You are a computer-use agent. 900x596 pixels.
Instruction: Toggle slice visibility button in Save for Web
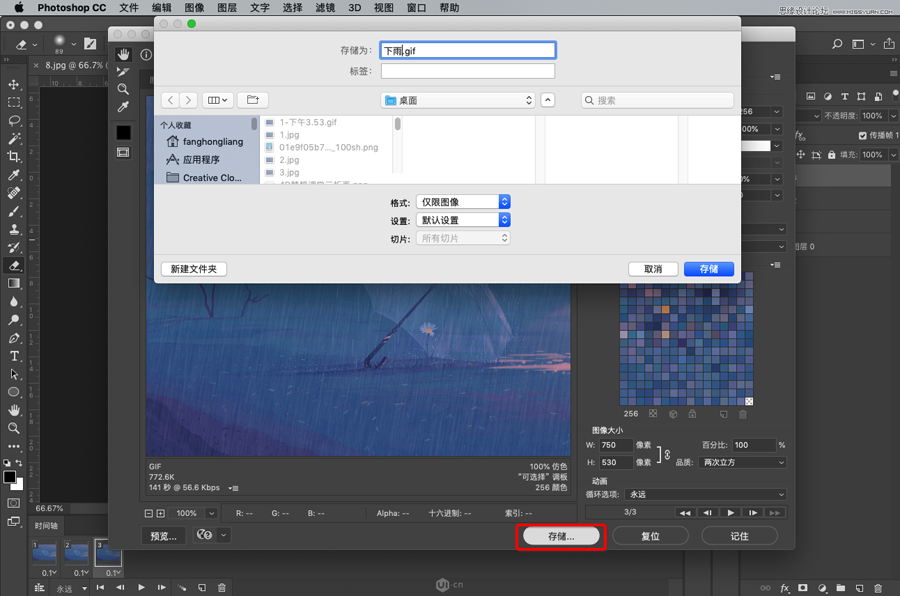point(123,152)
